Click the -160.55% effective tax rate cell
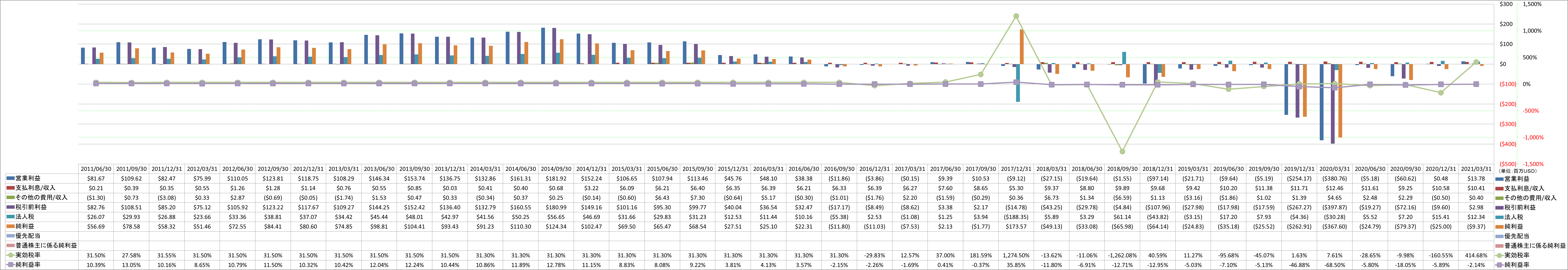The image size is (1568, 270). (x=1441, y=255)
